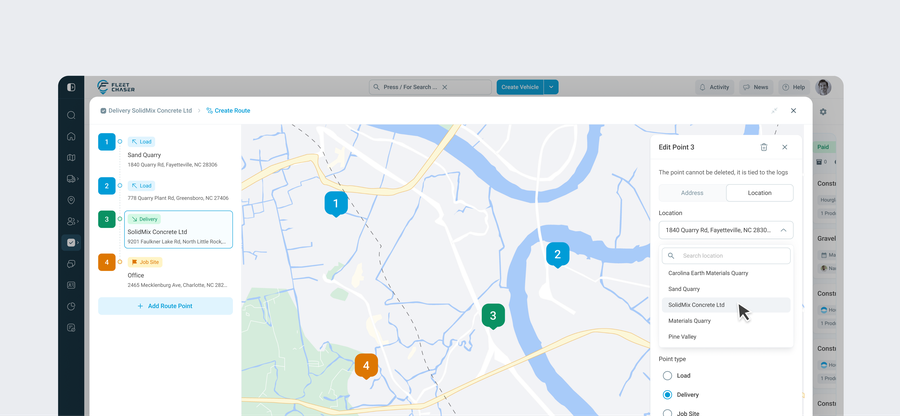Switch to the Address tab

(x=692, y=193)
